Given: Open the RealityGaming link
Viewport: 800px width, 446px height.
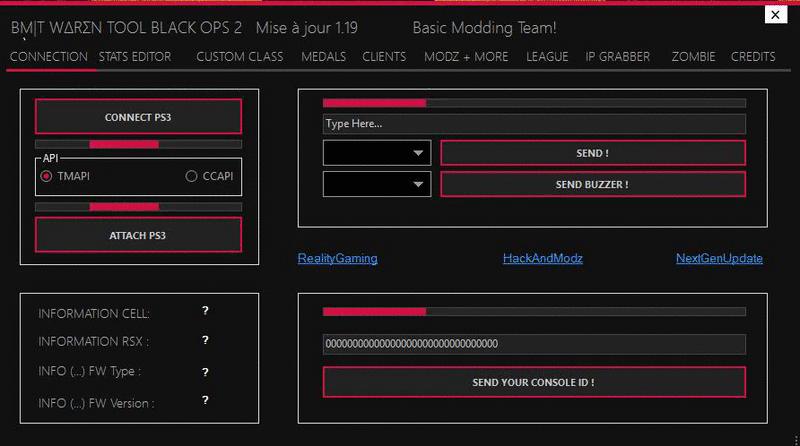Looking at the screenshot, I should pos(338,258).
